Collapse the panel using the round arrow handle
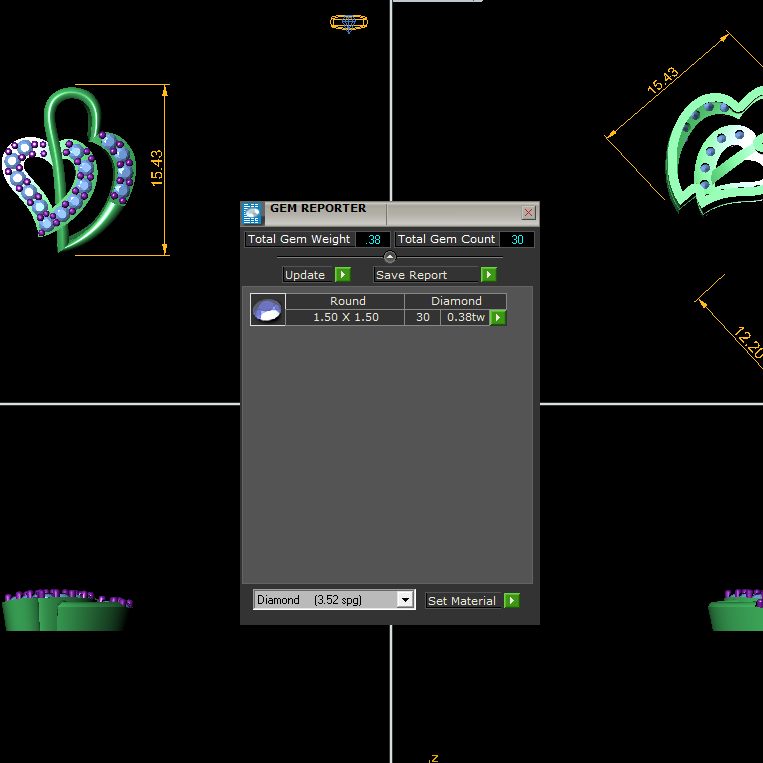 pos(390,257)
